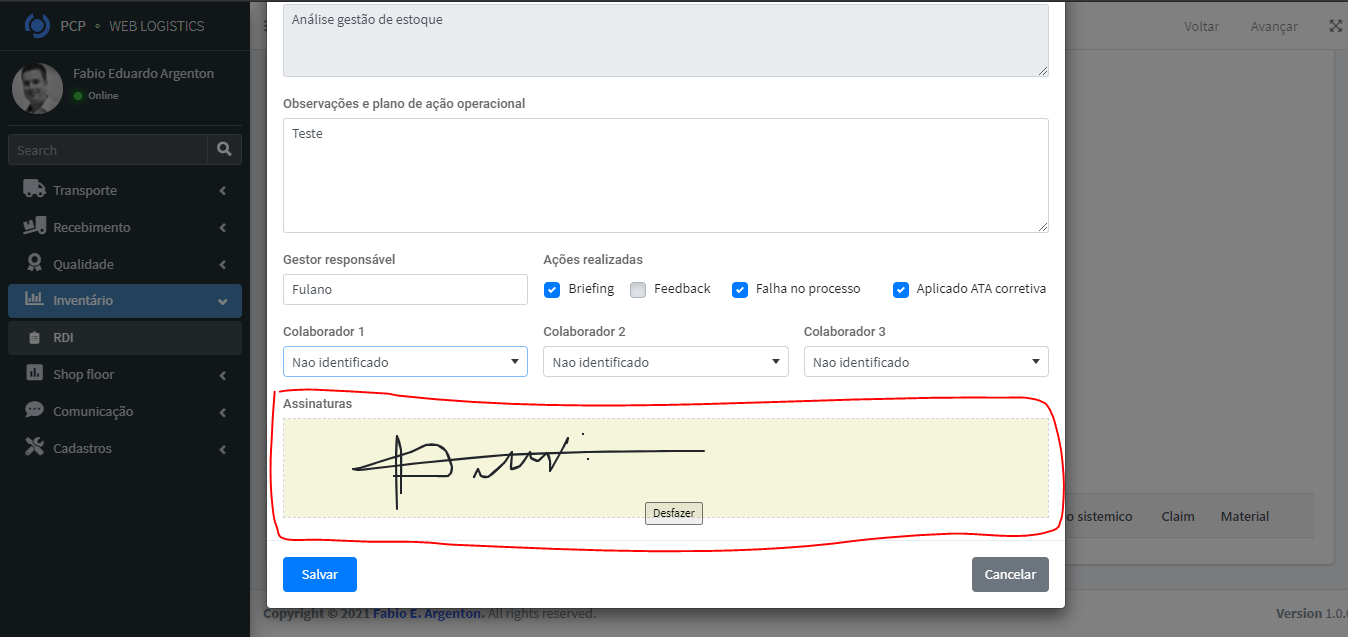Viewport: 1348px width, 637px height.
Task: Open the Colaborador 1 dropdown
Action: click(405, 362)
